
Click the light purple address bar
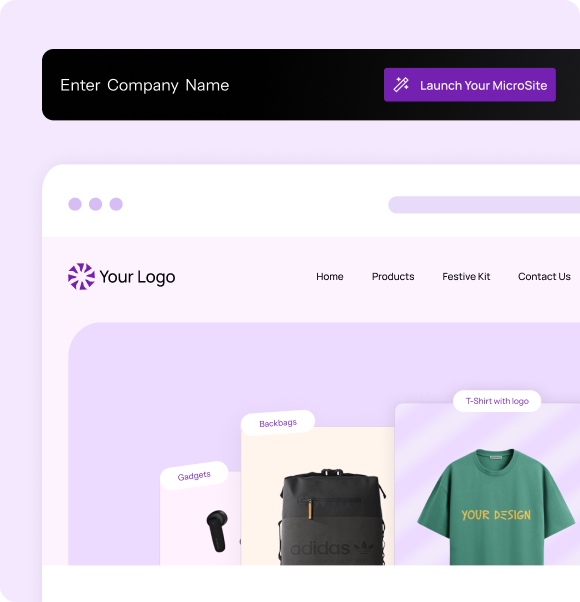484,205
